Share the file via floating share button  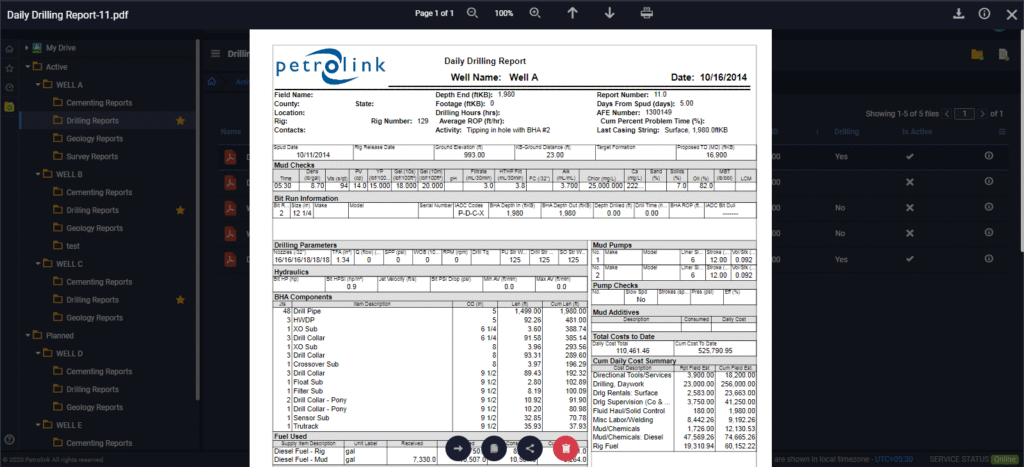pos(529,449)
